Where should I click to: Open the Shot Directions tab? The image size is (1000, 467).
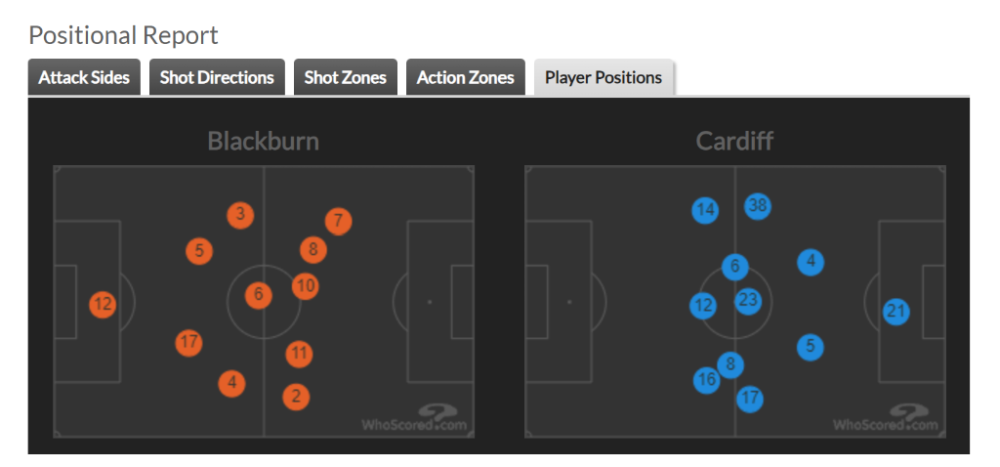217,77
